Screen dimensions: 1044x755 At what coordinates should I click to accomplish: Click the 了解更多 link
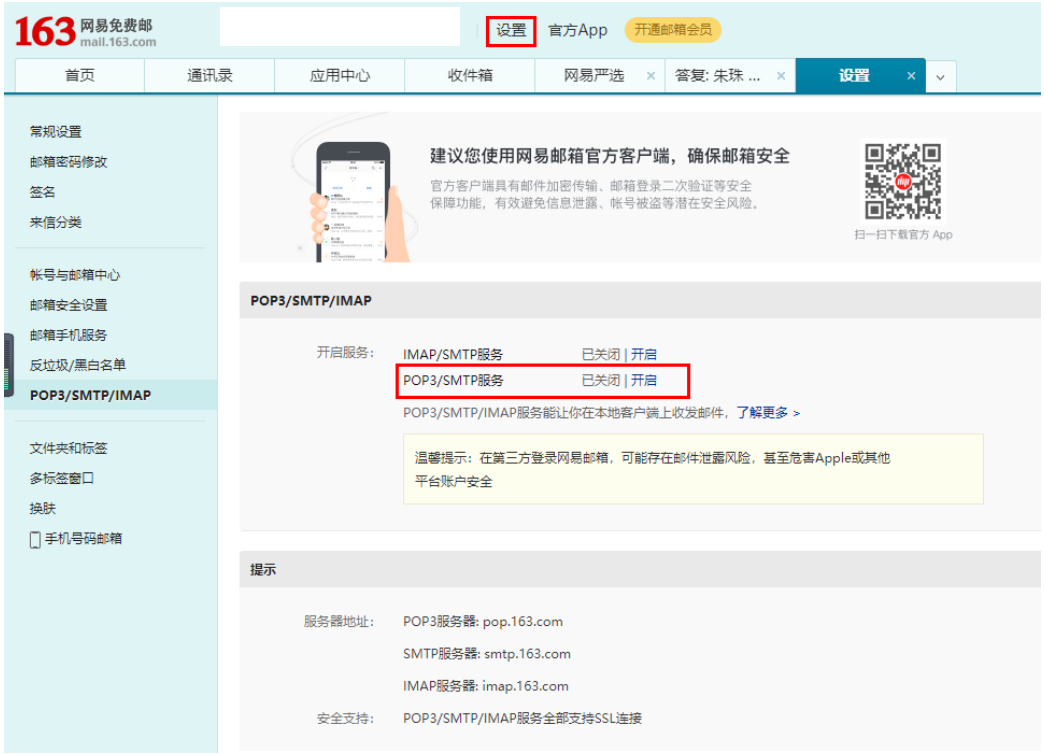click(768, 413)
